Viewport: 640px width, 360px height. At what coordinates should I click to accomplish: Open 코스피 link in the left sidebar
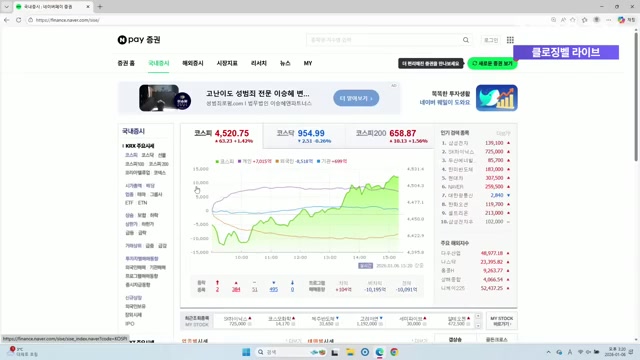(131, 155)
